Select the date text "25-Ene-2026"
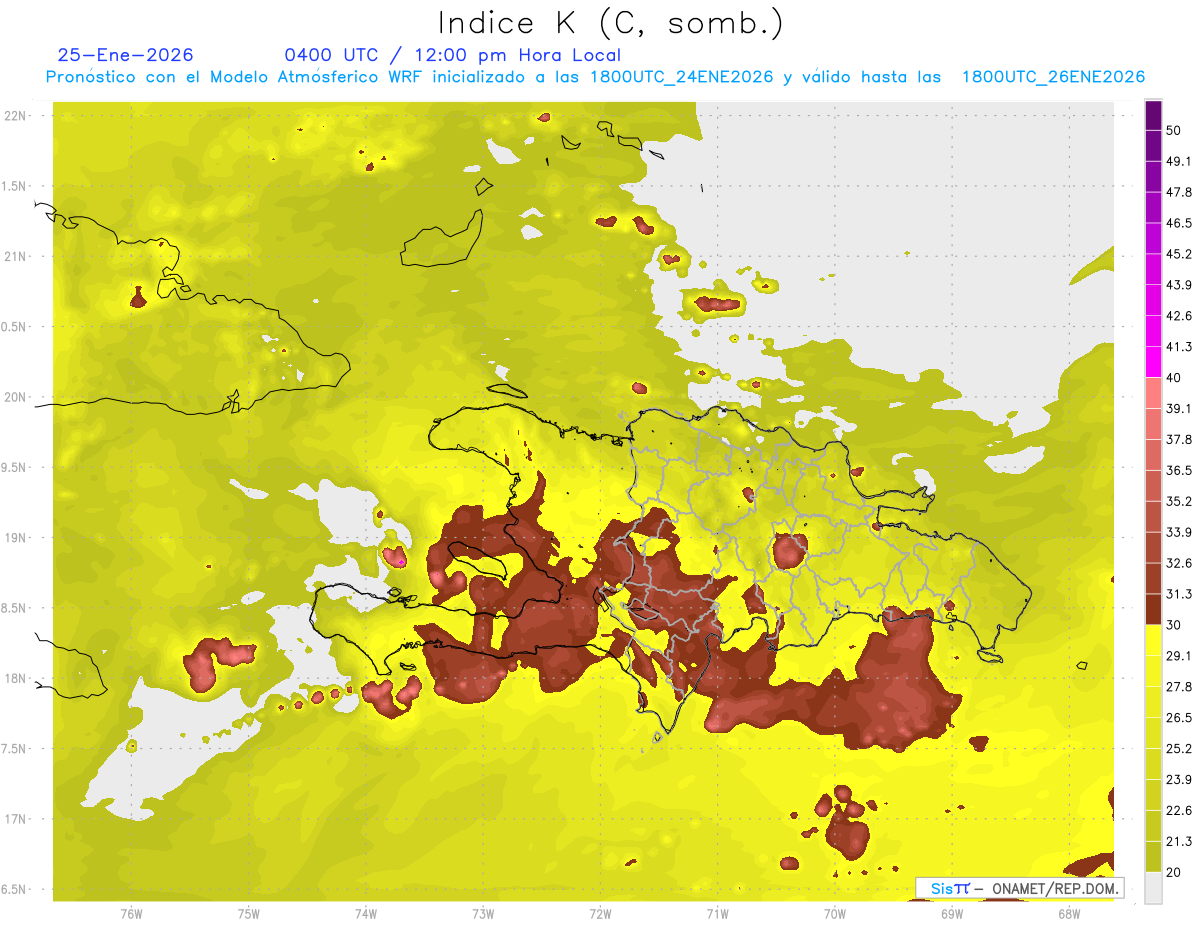The width and height of the screenshot is (1200, 927). click(x=125, y=55)
